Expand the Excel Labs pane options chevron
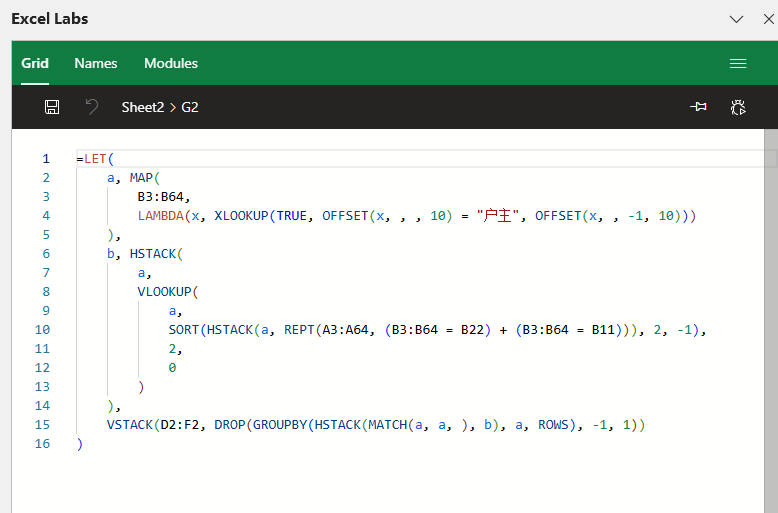This screenshot has height=513, width=778. [x=736, y=19]
